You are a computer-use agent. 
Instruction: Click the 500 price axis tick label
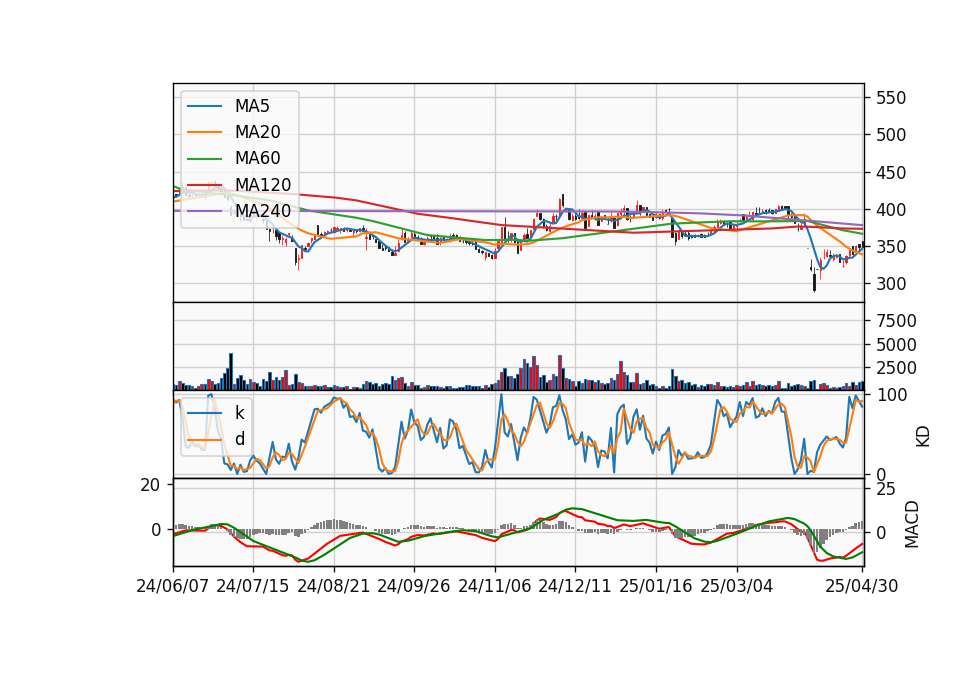(x=891, y=135)
